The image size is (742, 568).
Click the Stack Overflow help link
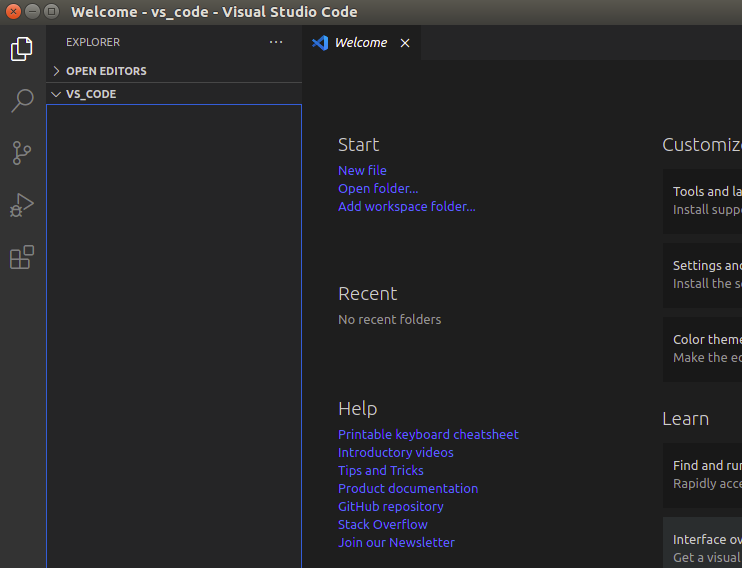383,525
